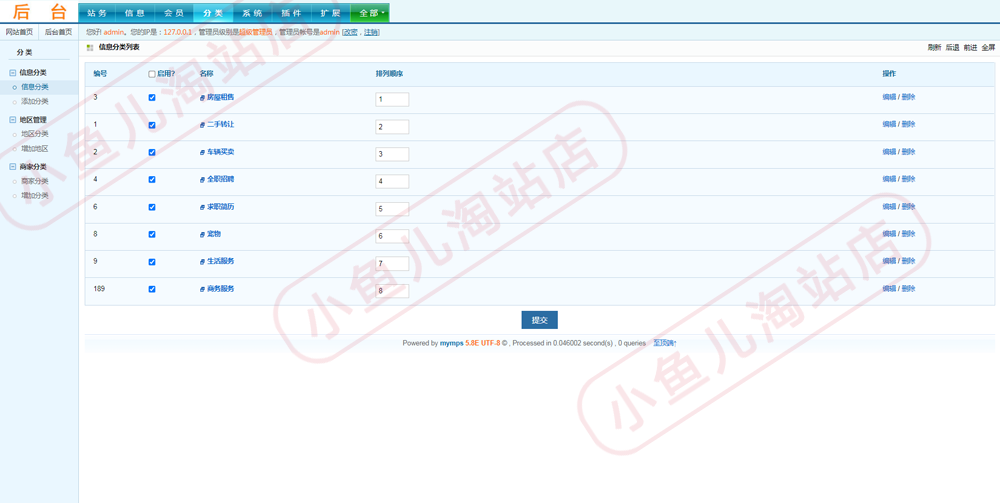Click the icon beside 宠物 category
Image resolution: width=1000 pixels, height=503 pixels.
coord(202,235)
